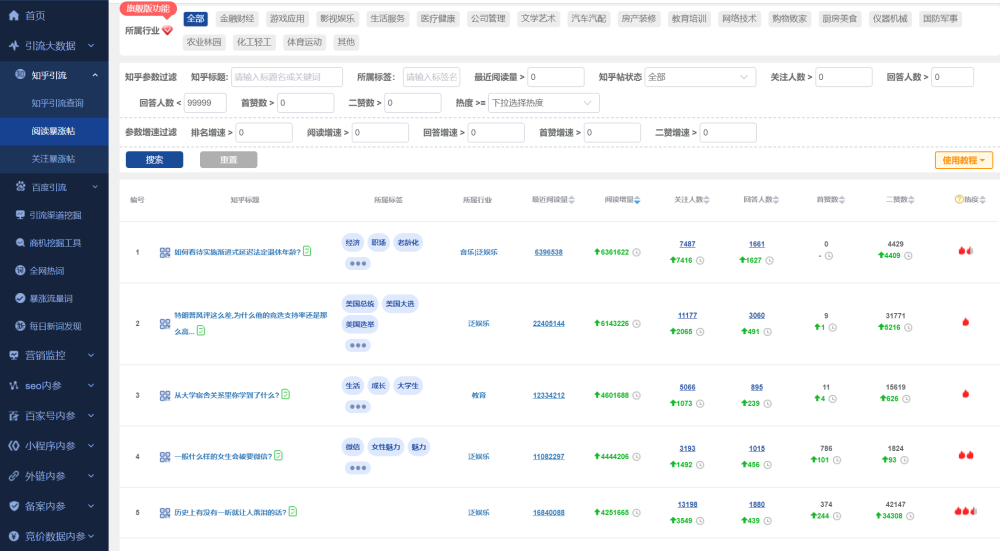The height and width of the screenshot is (551, 1000).
Task: Open QR code icon for row 1 question
Action: pos(165,253)
